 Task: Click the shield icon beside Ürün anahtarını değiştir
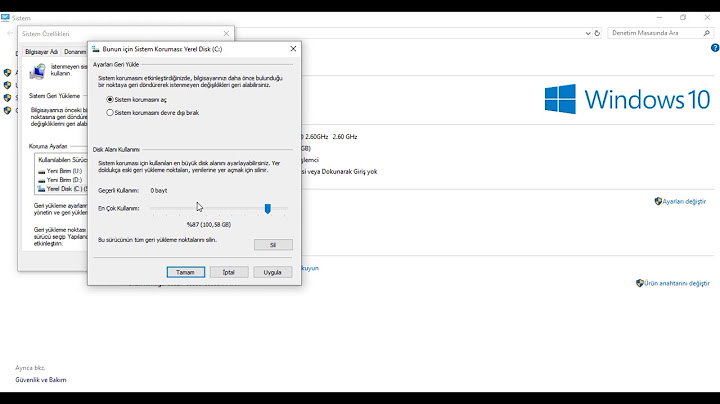click(x=640, y=283)
